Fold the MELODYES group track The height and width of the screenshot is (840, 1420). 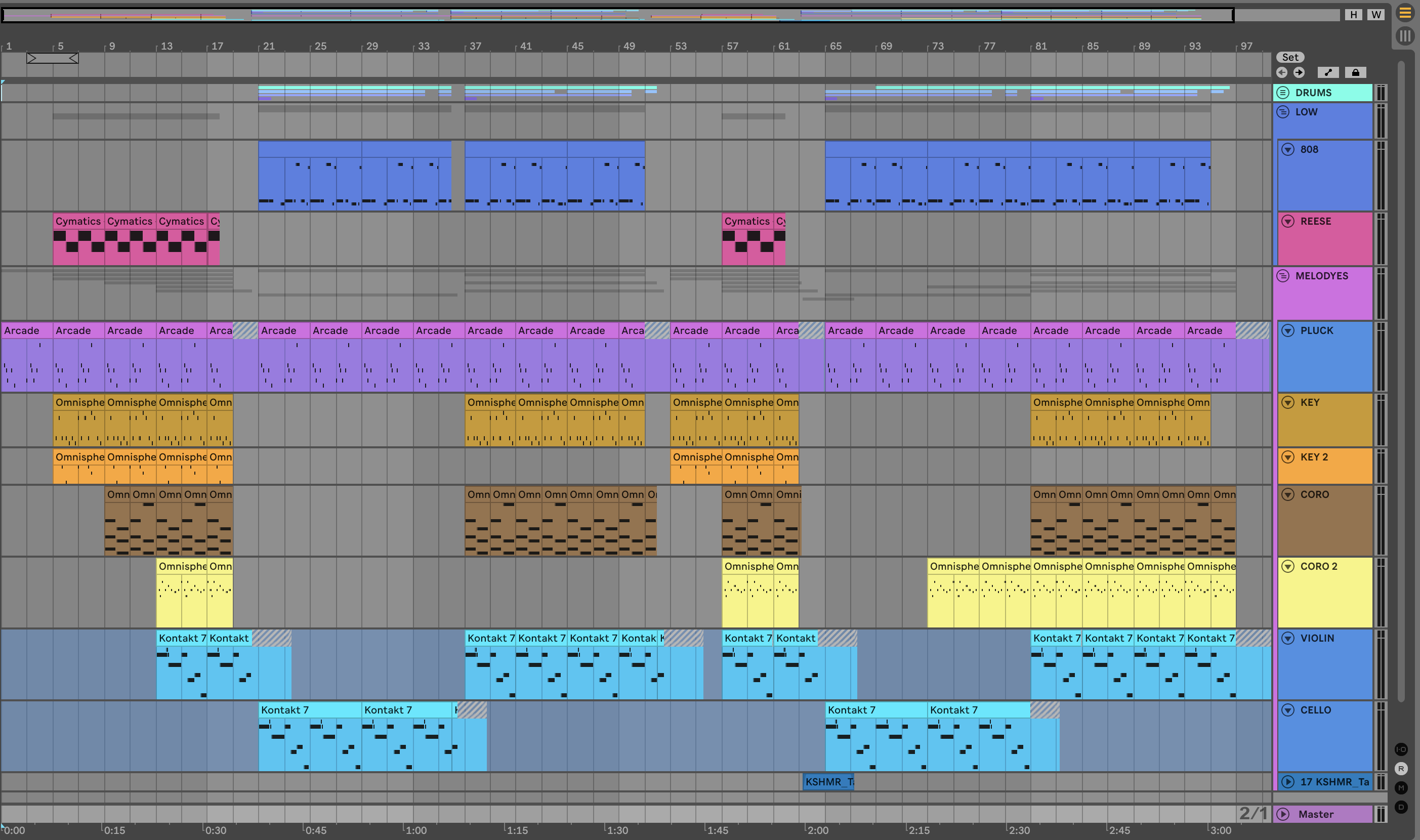(x=1283, y=276)
